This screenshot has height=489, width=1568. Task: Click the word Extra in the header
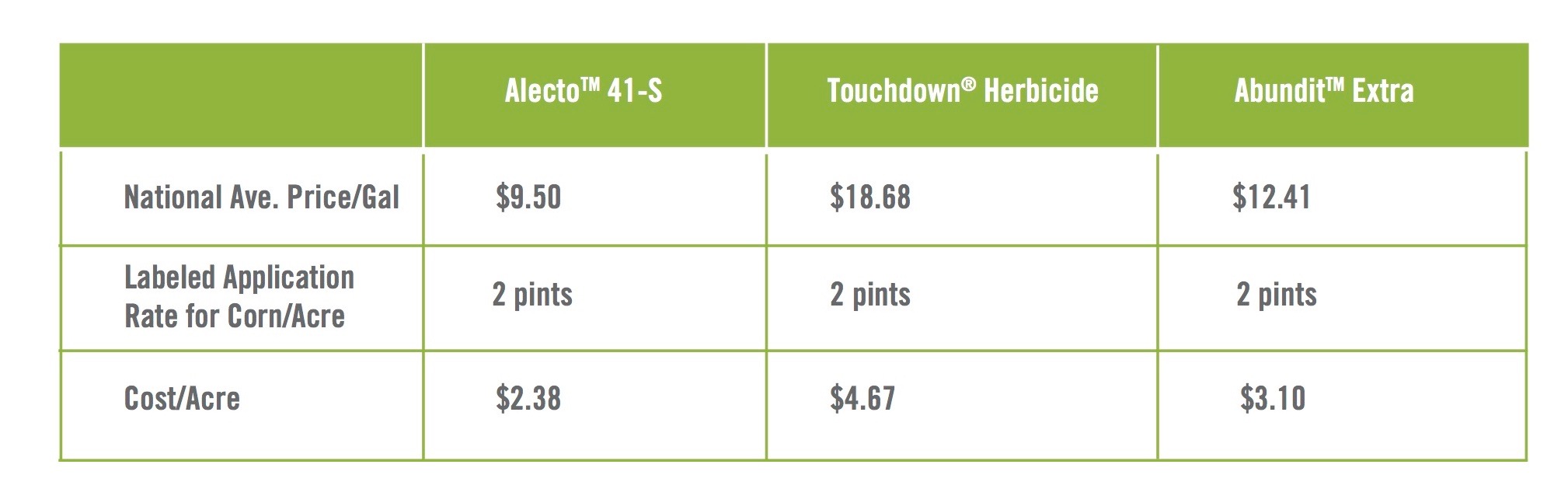click(x=1383, y=91)
